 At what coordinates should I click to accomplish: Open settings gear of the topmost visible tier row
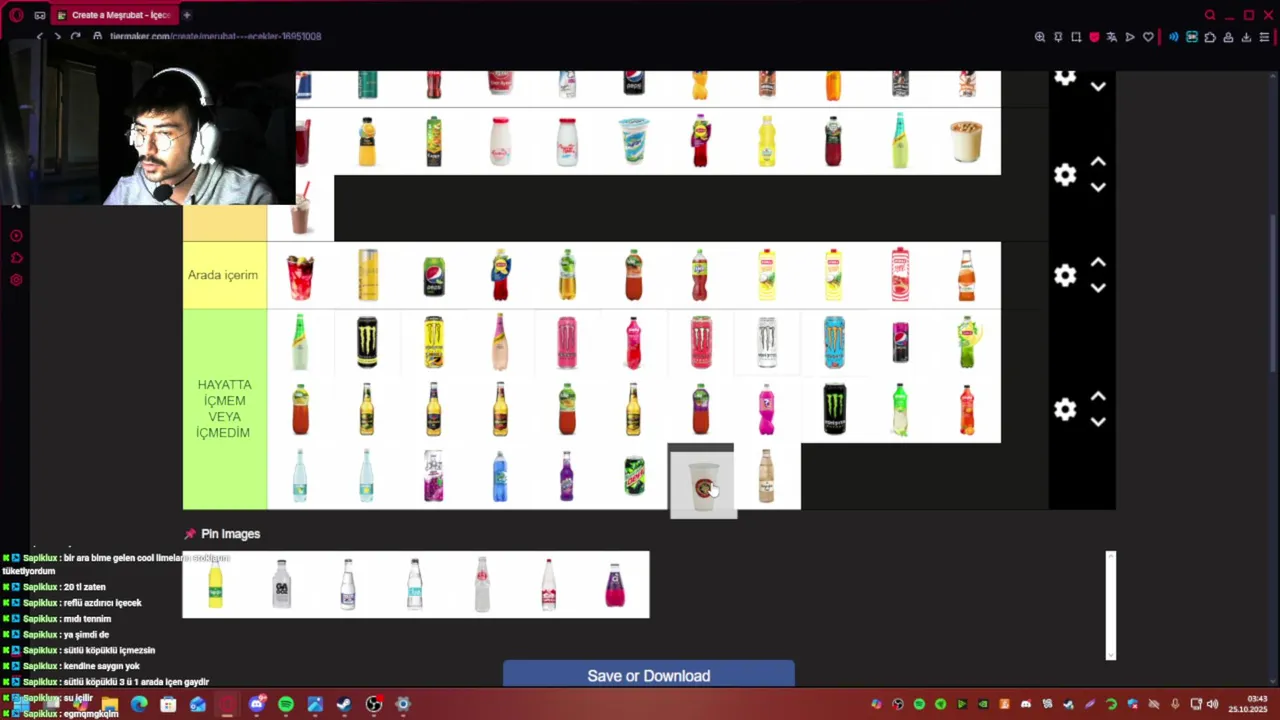1065,77
